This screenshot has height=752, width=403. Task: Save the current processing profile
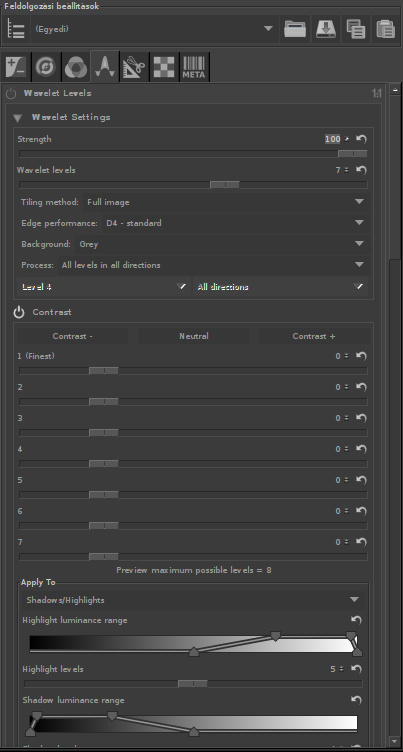coord(326,29)
